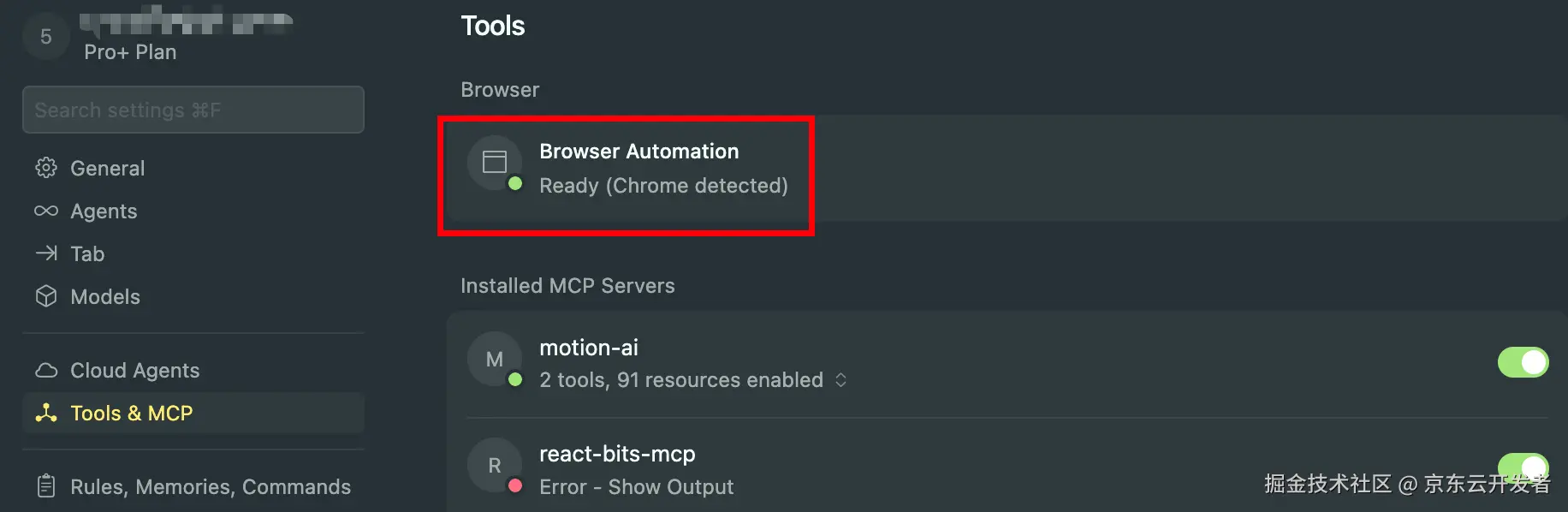
Task: Go to Rules, Memories, Commands settings
Action: (x=211, y=486)
